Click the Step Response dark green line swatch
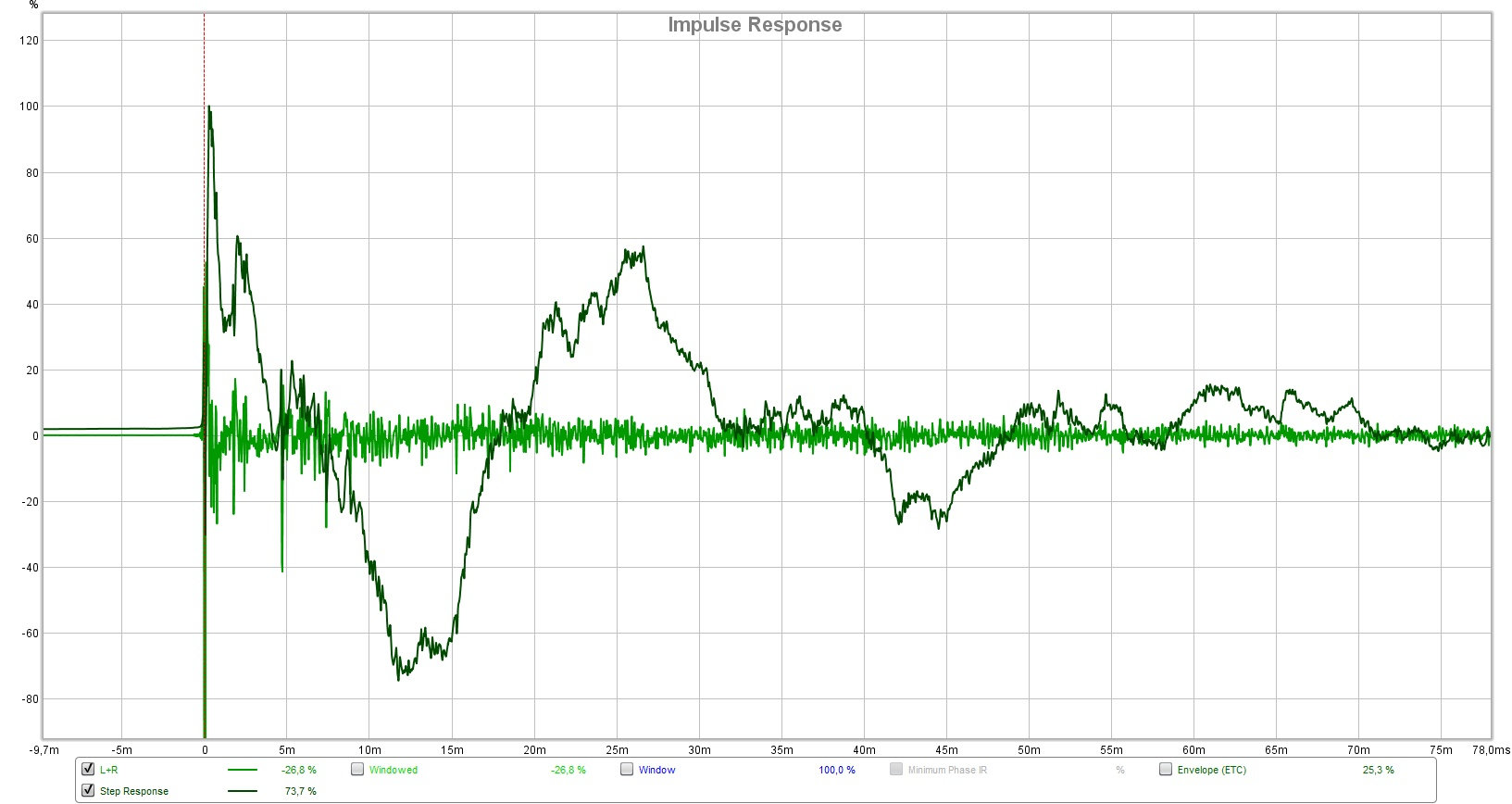Viewport: 1512px width, 804px height. tap(243, 791)
